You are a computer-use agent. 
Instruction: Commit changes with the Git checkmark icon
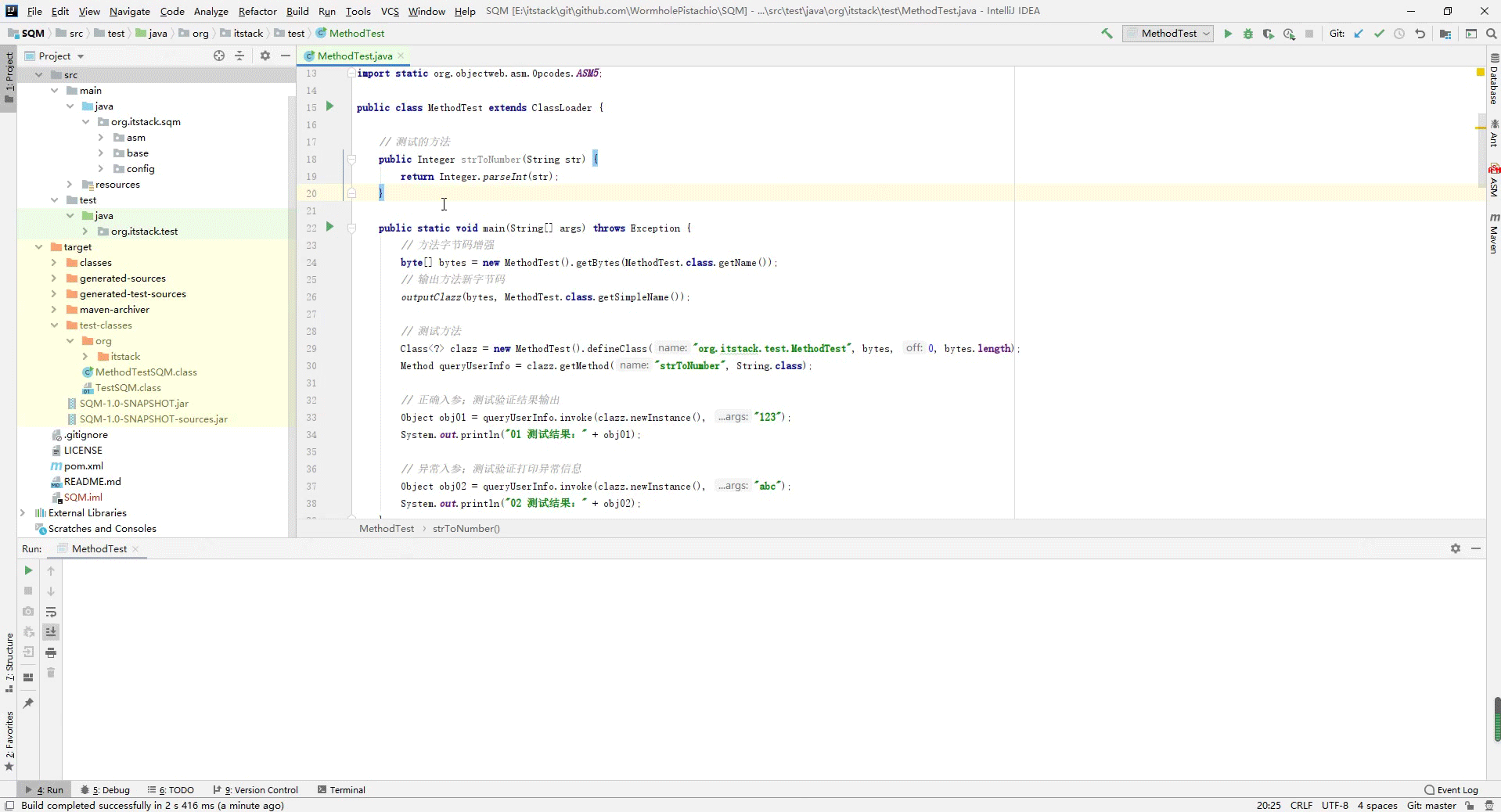pyautogui.click(x=1379, y=34)
